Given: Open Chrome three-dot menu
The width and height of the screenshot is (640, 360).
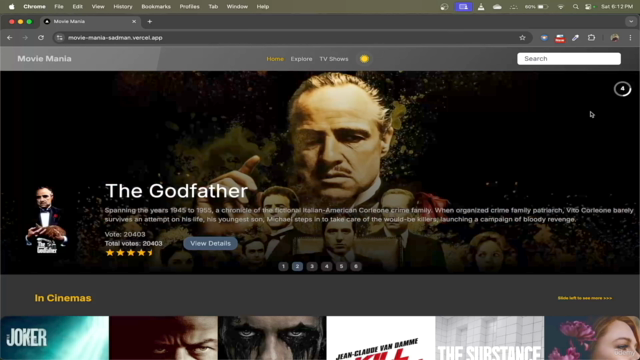Looking at the screenshot, I should point(630,38).
